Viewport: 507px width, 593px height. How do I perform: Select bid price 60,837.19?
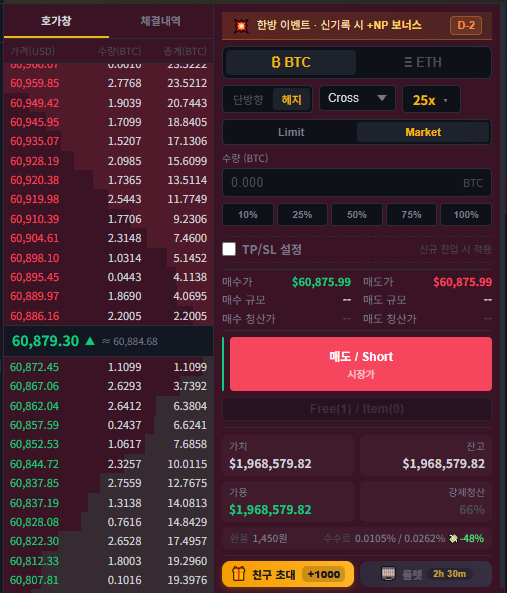coord(34,503)
